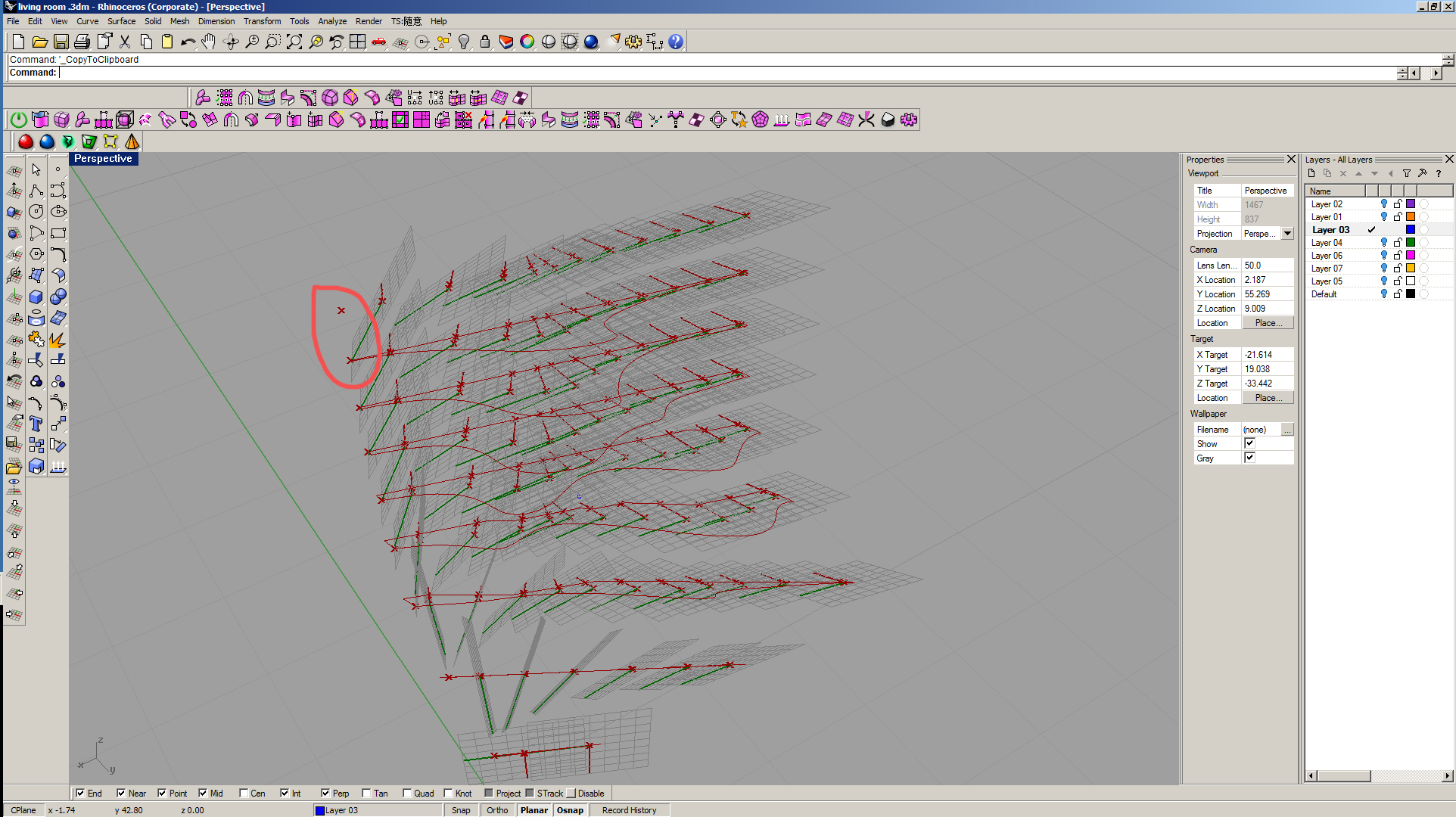Uncheck the Wallpaper Show checkbox

[1249, 443]
